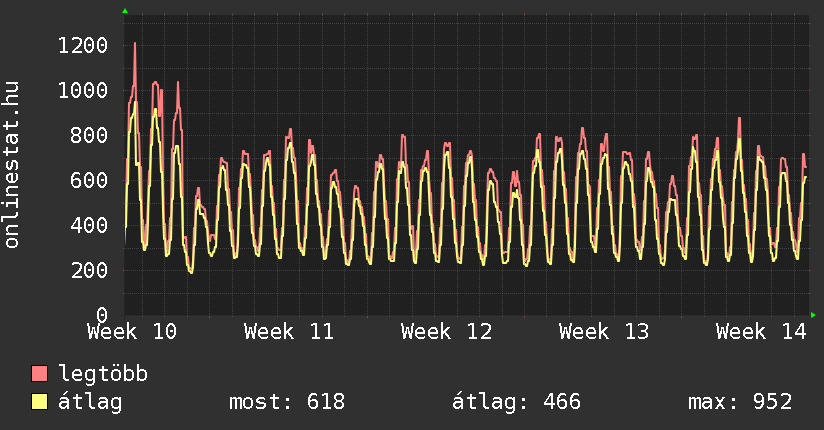Viewport: 824px width, 430px height.
Task: Select the Week 11 axis label
Action: click(x=289, y=332)
